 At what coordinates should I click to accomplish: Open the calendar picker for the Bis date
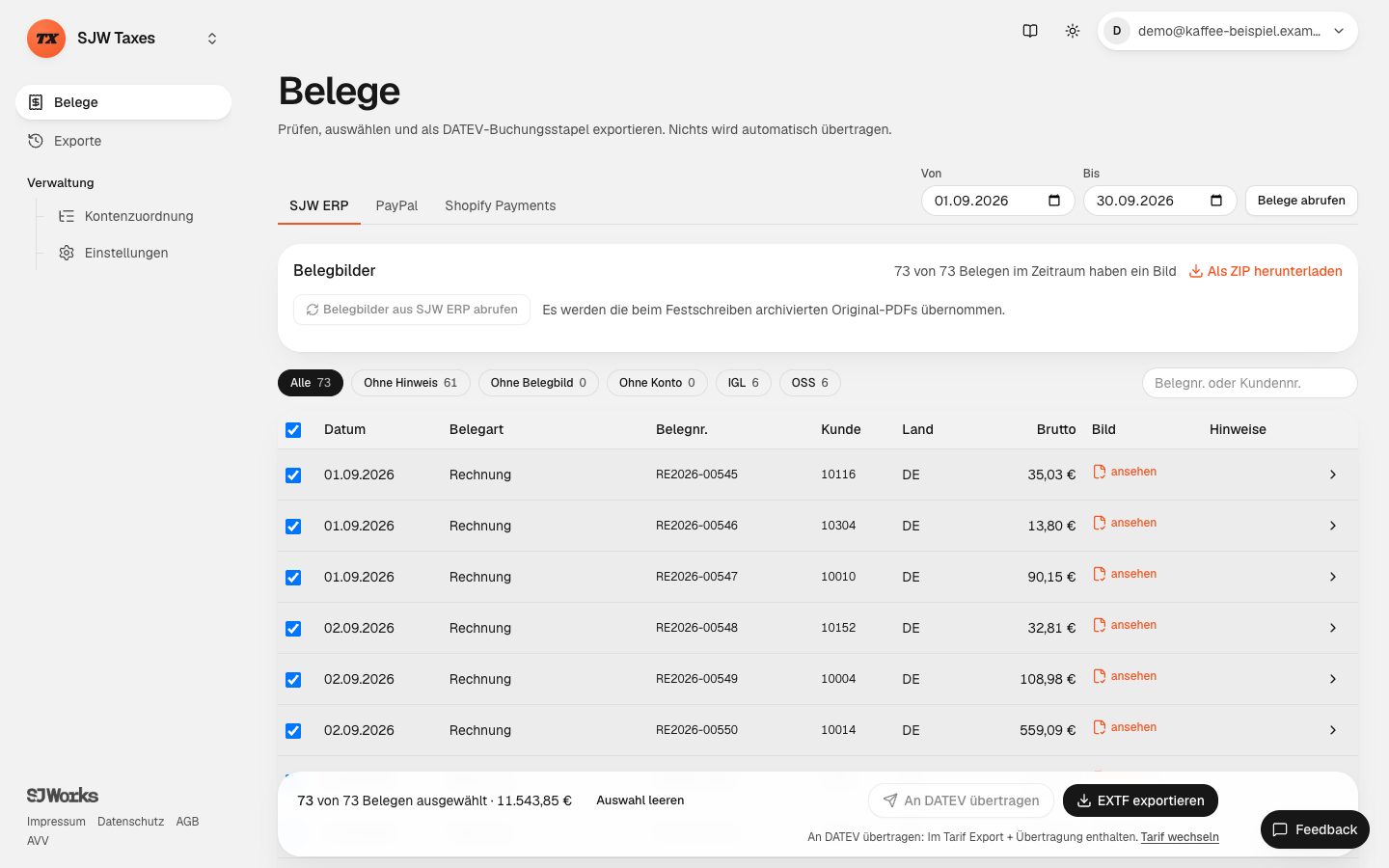[x=1216, y=201]
